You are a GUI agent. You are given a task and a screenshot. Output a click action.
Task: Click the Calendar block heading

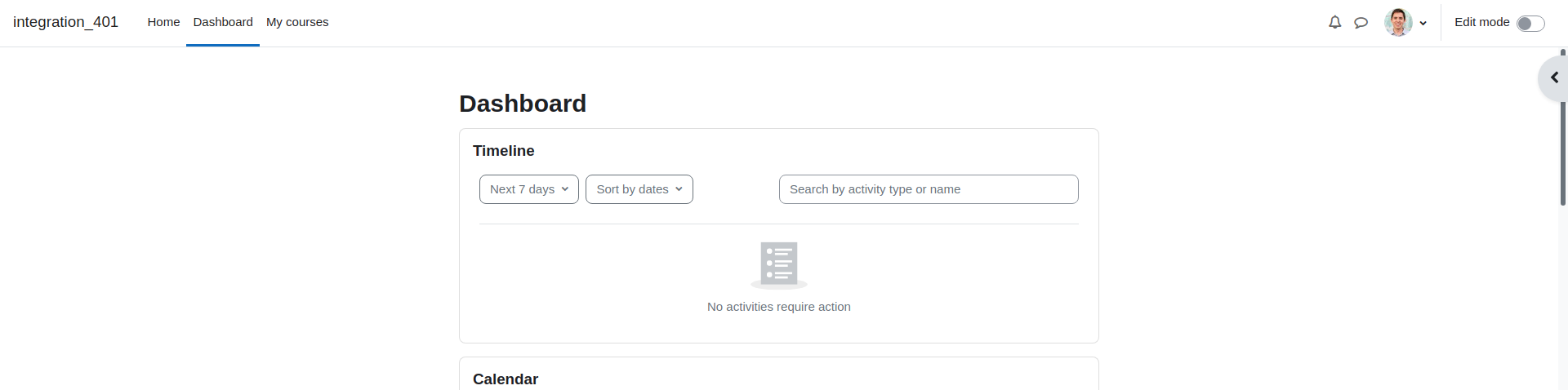[506, 379]
